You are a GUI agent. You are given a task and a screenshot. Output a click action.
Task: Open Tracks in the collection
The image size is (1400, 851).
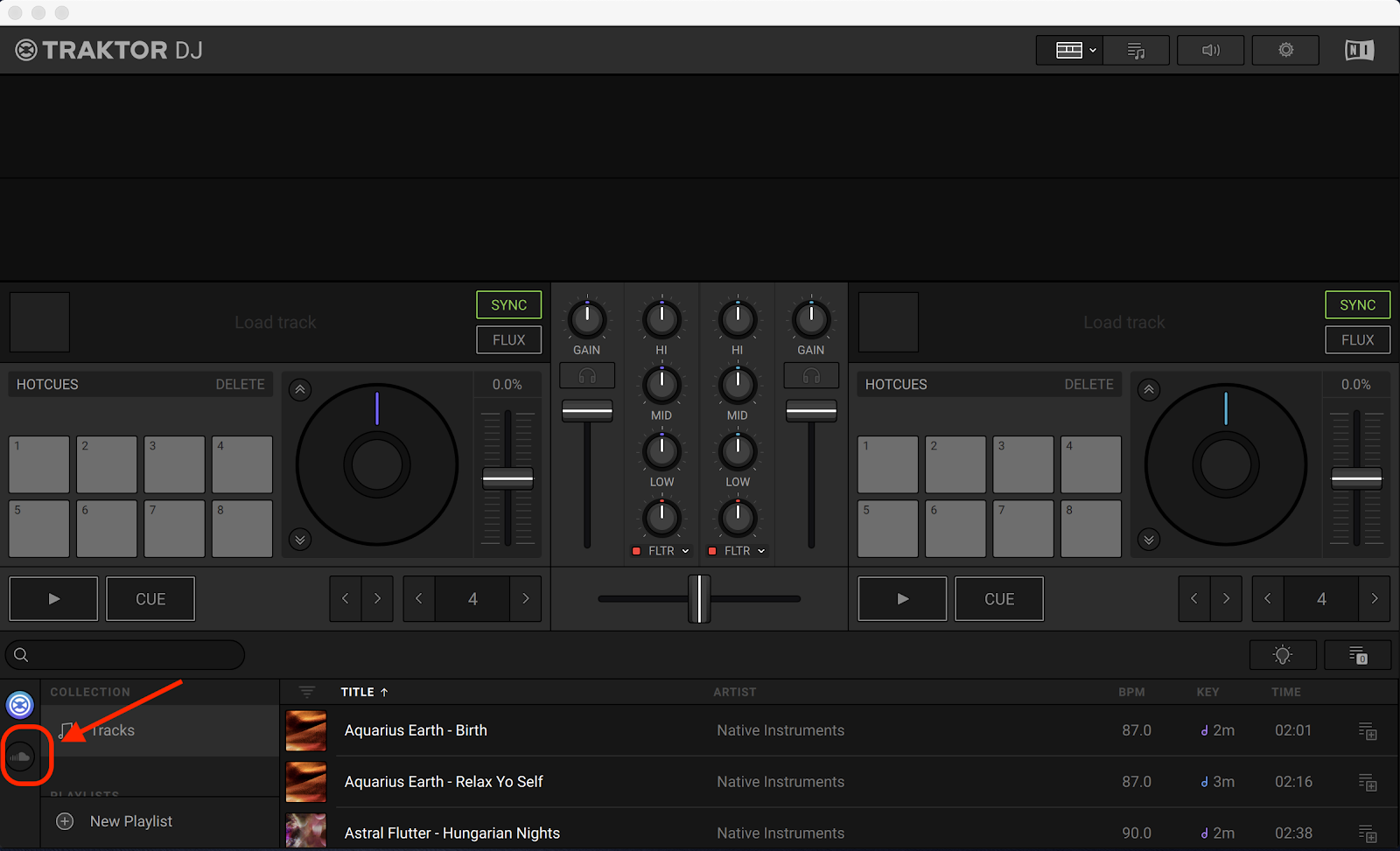point(160,730)
